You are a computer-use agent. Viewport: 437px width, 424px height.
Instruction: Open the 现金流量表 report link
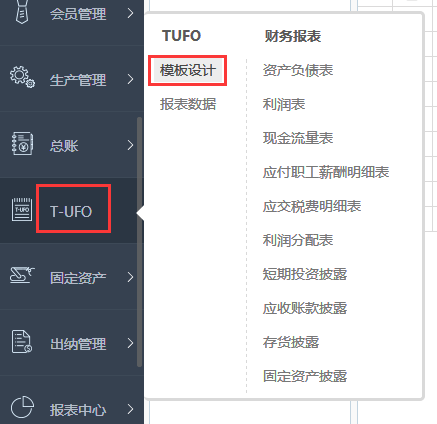pos(298,138)
